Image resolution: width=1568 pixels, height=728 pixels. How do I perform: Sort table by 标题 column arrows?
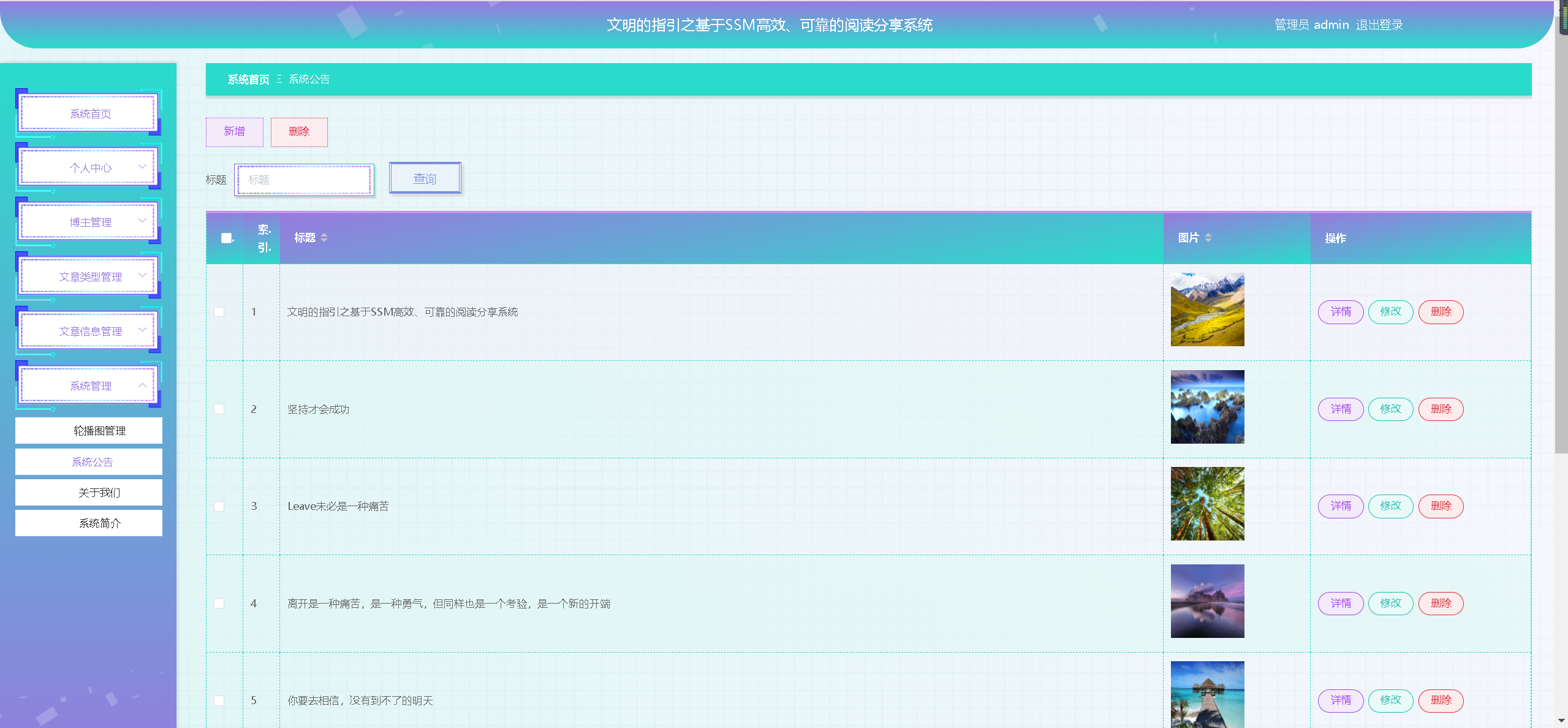(324, 238)
